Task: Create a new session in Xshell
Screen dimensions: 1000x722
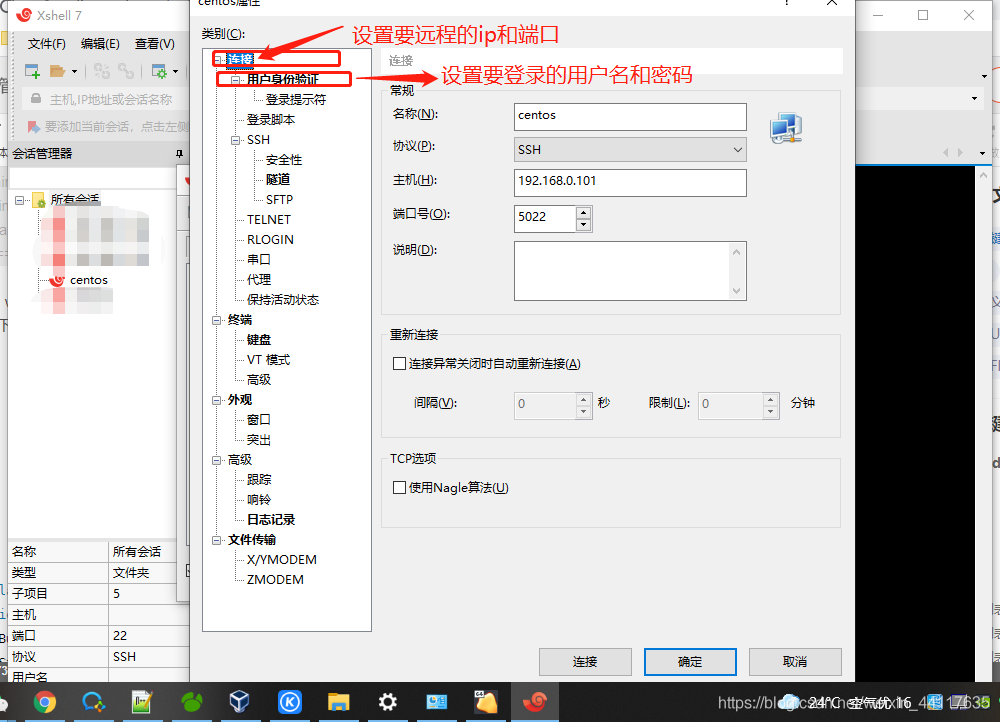Action: tap(31, 70)
